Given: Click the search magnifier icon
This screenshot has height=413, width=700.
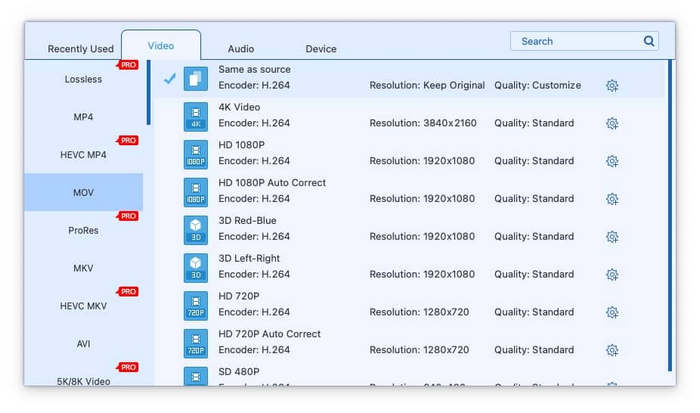Looking at the screenshot, I should [649, 42].
